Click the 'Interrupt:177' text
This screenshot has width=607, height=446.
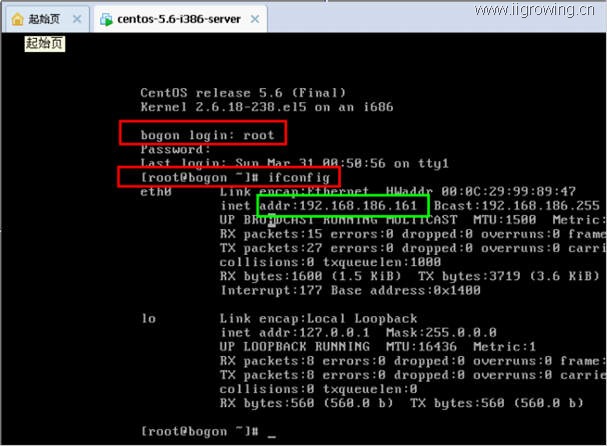click(x=271, y=291)
